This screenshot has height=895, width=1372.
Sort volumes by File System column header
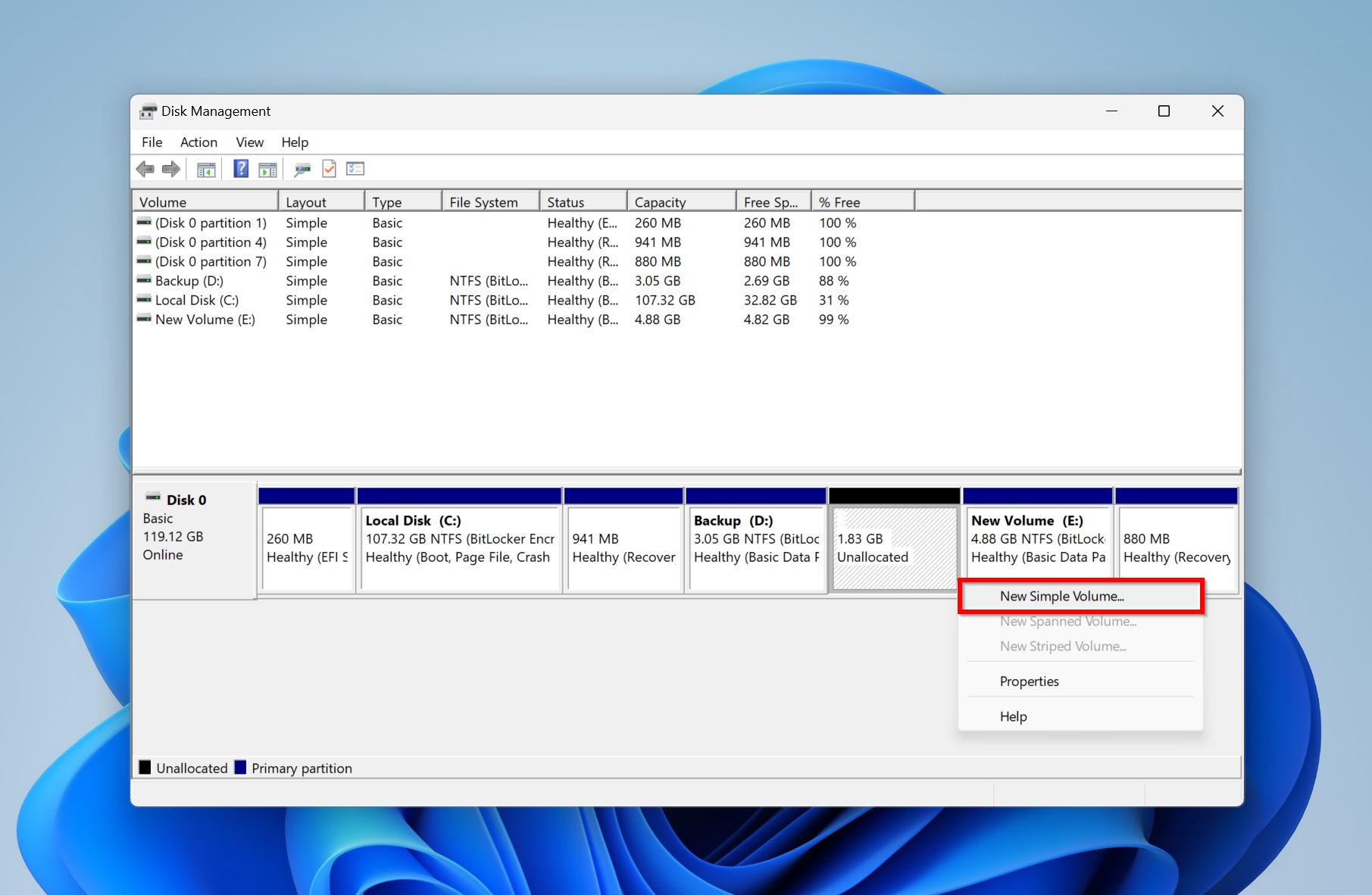pos(483,202)
